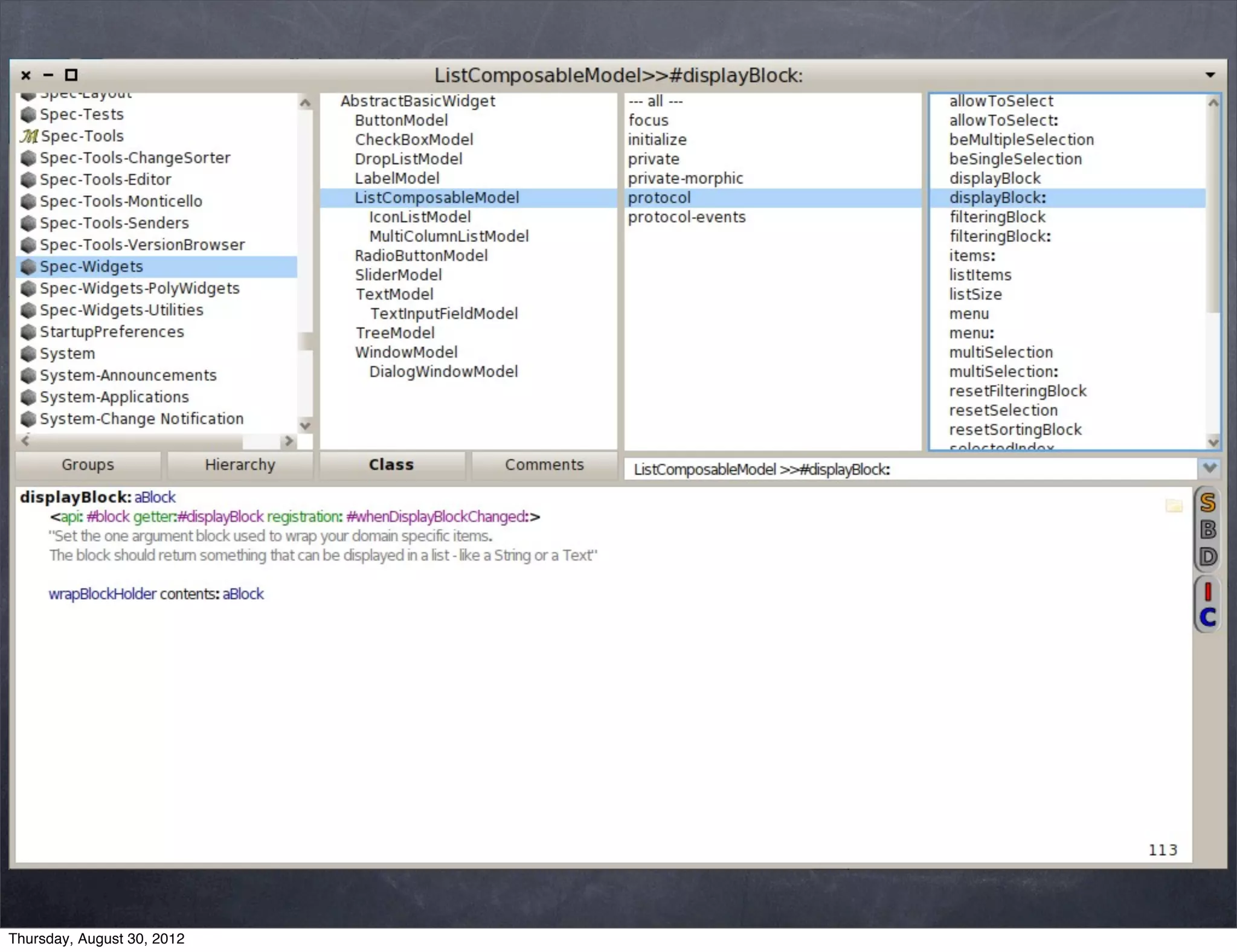
Task: Click the folder icon in the code pane
Action: pyautogui.click(x=1174, y=506)
